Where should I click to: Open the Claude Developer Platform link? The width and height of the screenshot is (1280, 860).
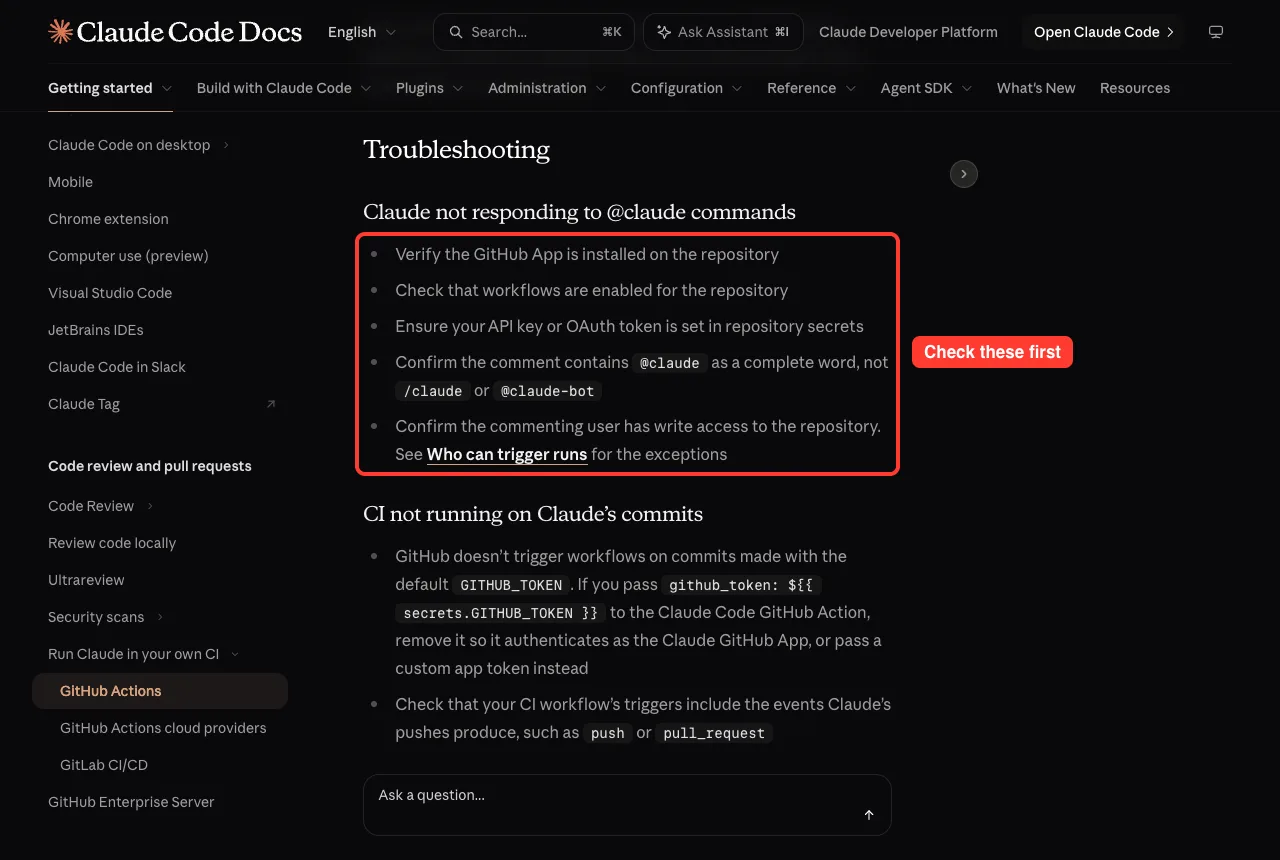tap(908, 32)
